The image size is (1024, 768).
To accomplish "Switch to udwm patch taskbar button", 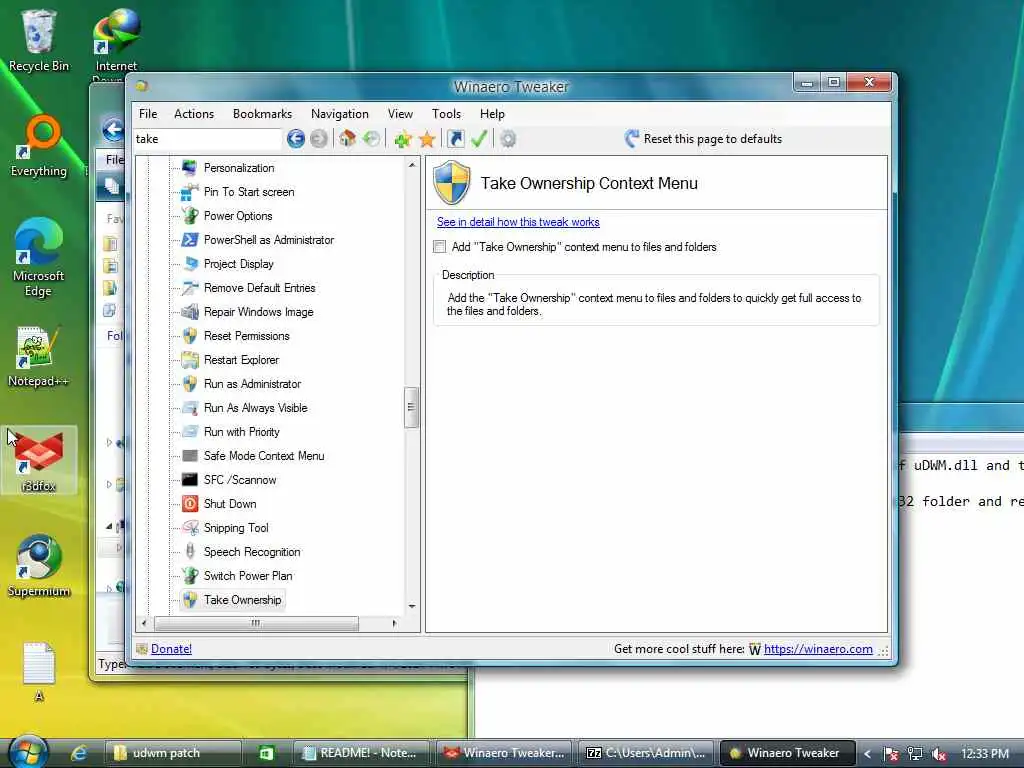I will pyautogui.click(x=174, y=753).
